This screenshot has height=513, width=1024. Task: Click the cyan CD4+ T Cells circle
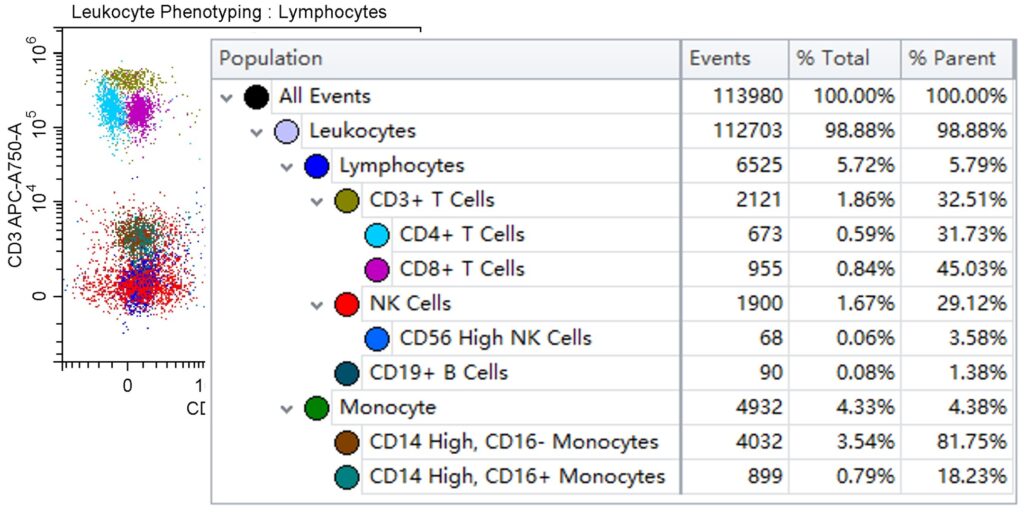click(x=378, y=235)
